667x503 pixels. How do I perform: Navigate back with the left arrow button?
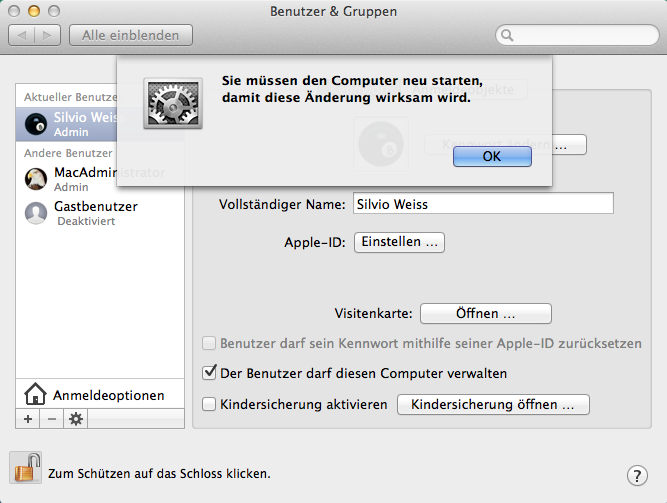point(22,35)
